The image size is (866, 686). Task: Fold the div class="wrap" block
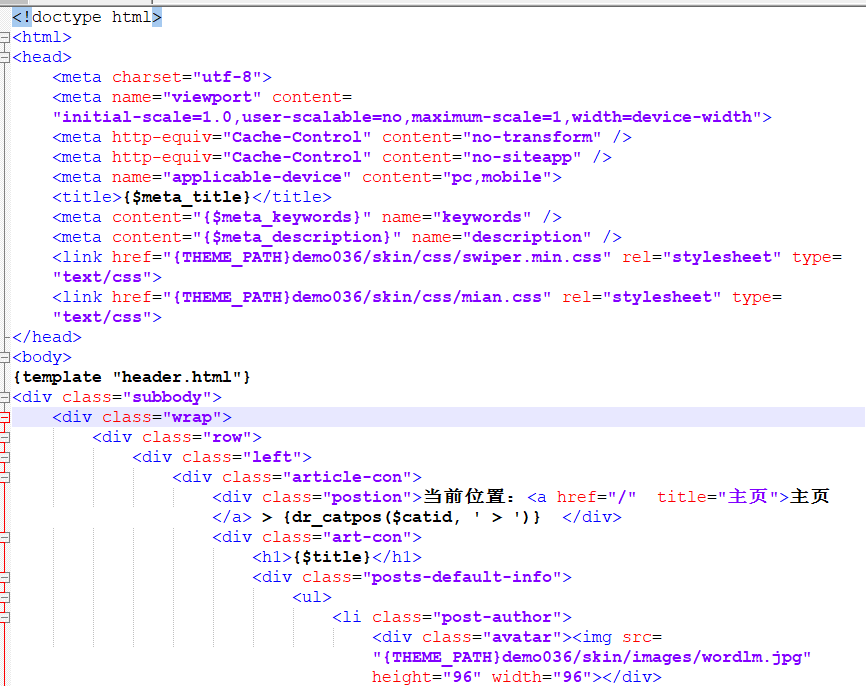[x=5, y=417]
